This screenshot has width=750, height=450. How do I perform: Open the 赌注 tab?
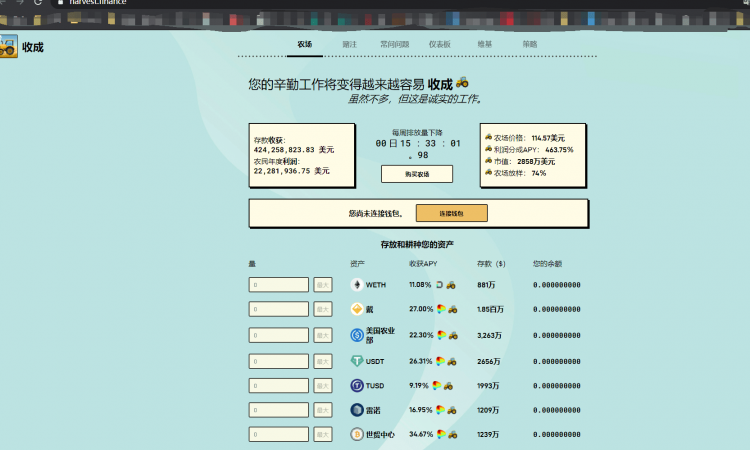click(350, 44)
